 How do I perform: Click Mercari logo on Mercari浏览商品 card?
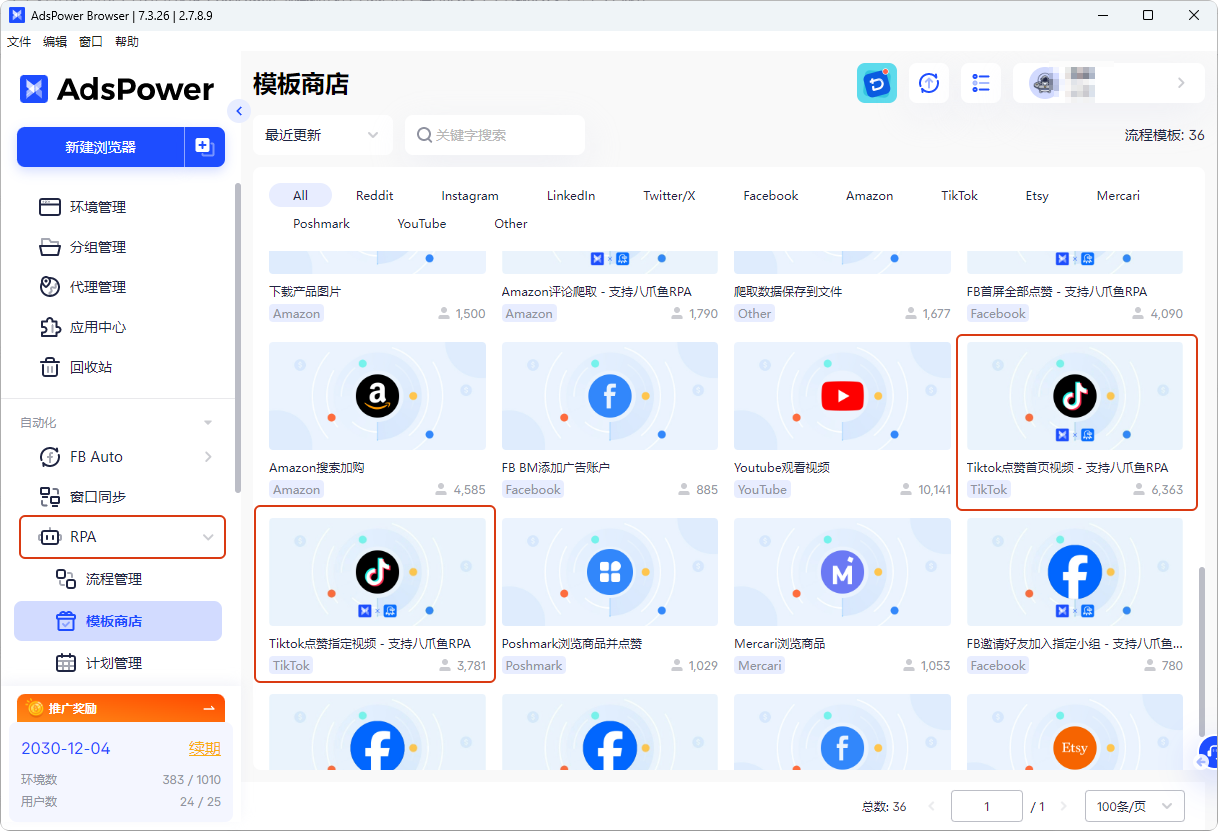(842, 572)
